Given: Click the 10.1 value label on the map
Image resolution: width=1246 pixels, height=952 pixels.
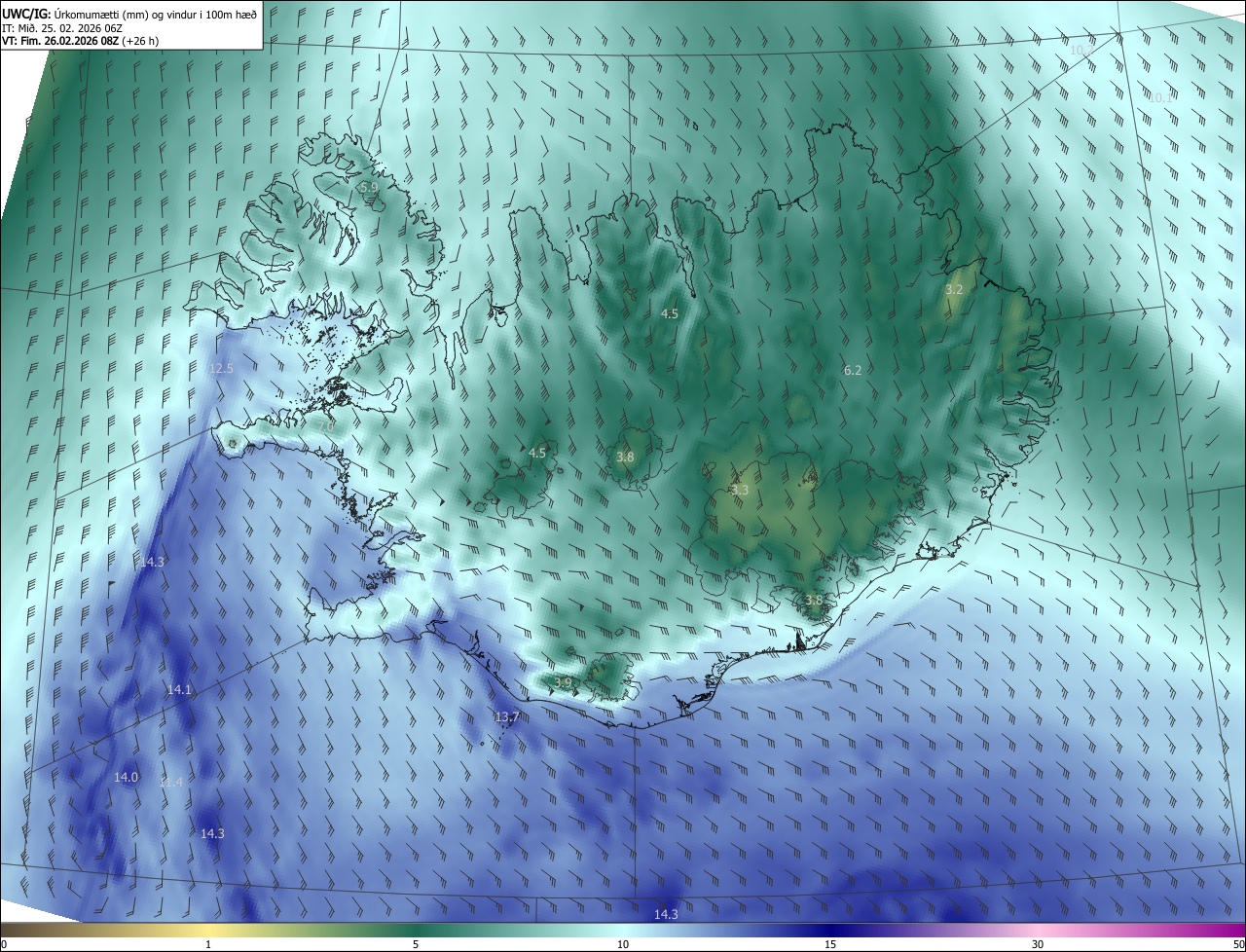Looking at the screenshot, I should tap(1160, 97).
